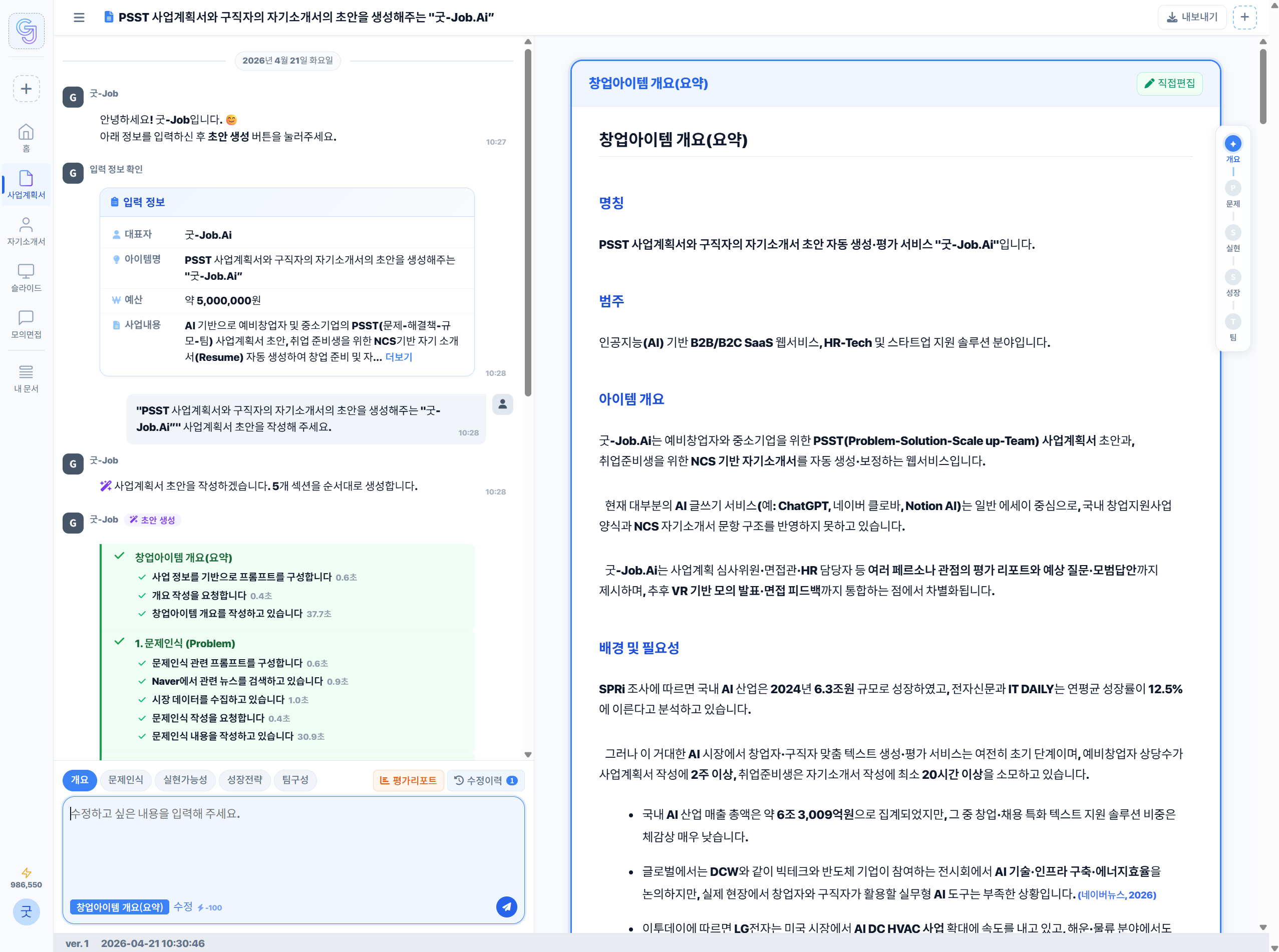Click the date chip 2026년 4월 21일 화요일
Image resolution: width=1279 pixels, height=952 pixels.
(287, 61)
